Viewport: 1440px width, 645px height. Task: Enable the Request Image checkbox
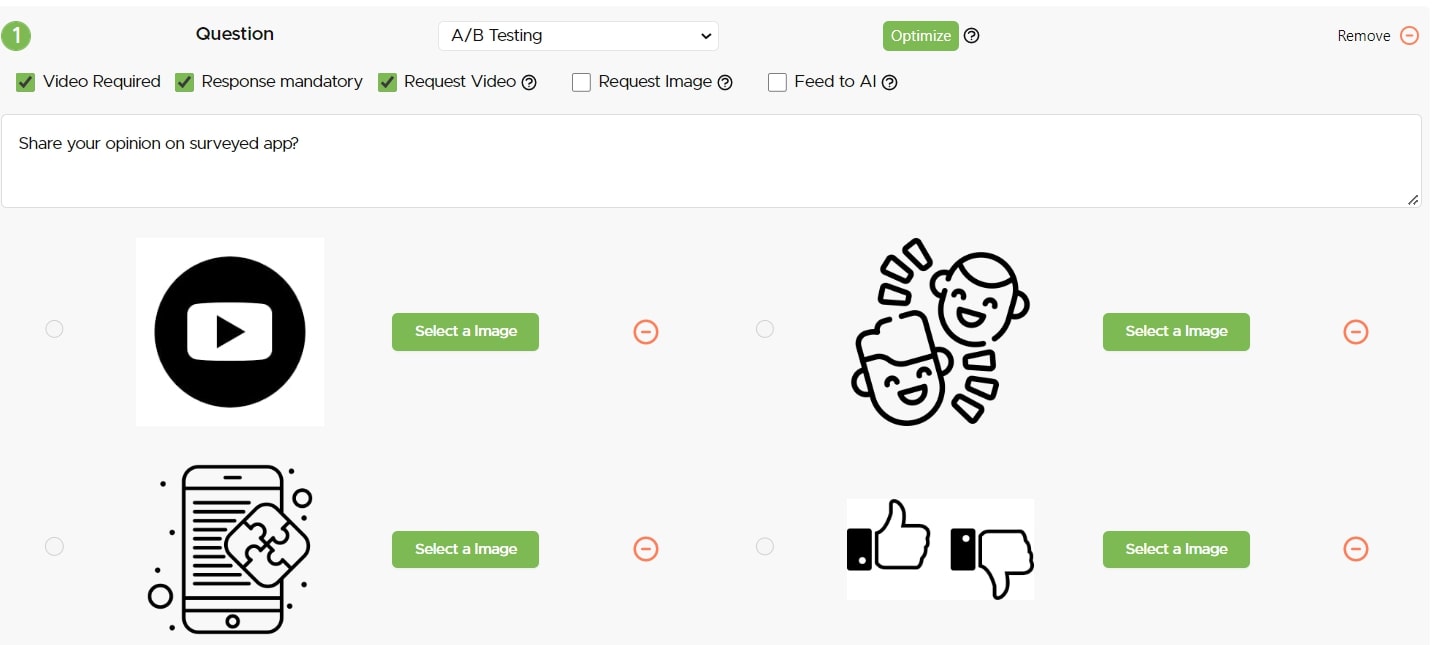click(x=581, y=82)
